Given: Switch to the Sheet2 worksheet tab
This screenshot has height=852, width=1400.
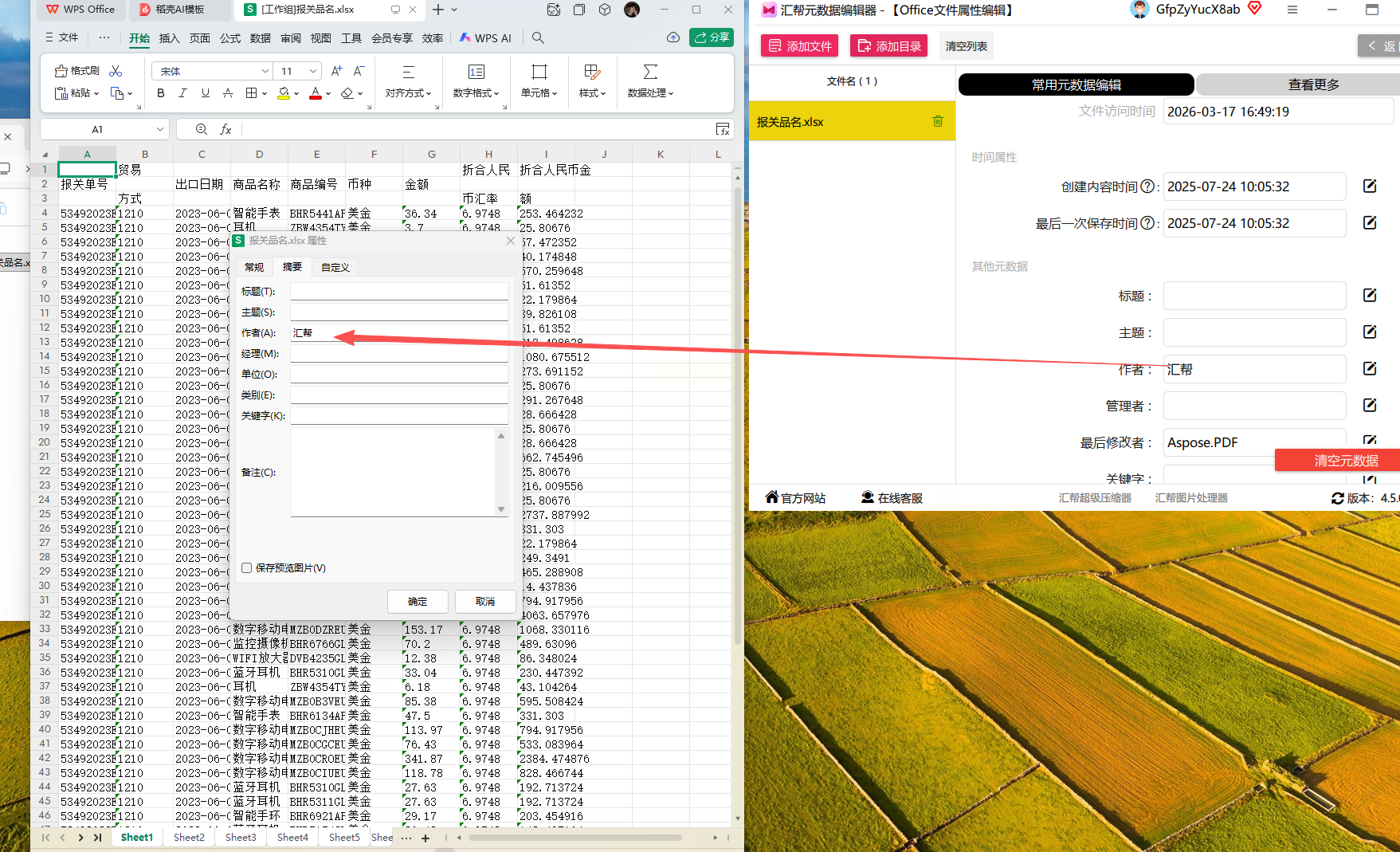Looking at the screenshot, I should (x=189, y=837).
